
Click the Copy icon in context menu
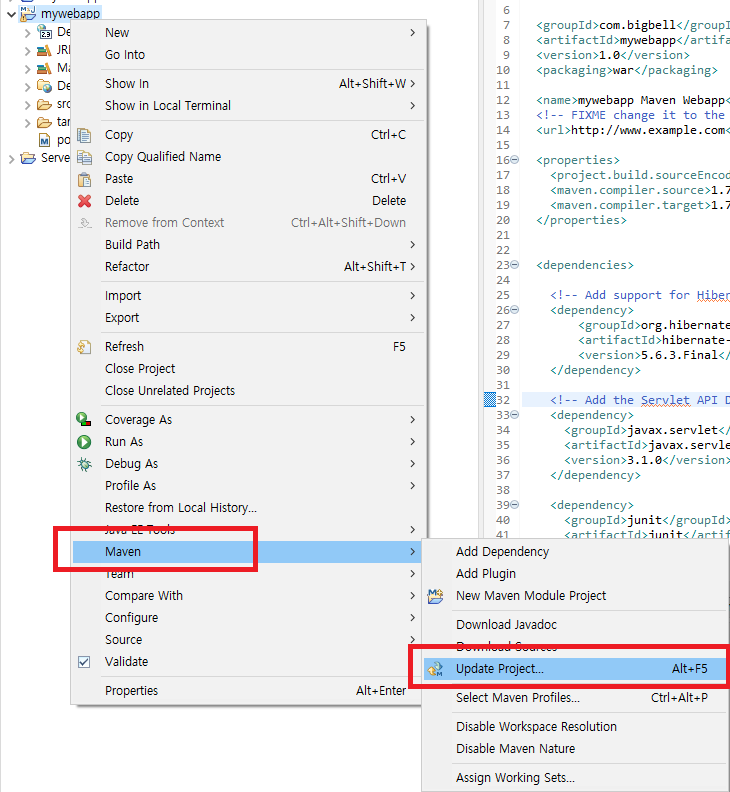[x=84, y=135]
